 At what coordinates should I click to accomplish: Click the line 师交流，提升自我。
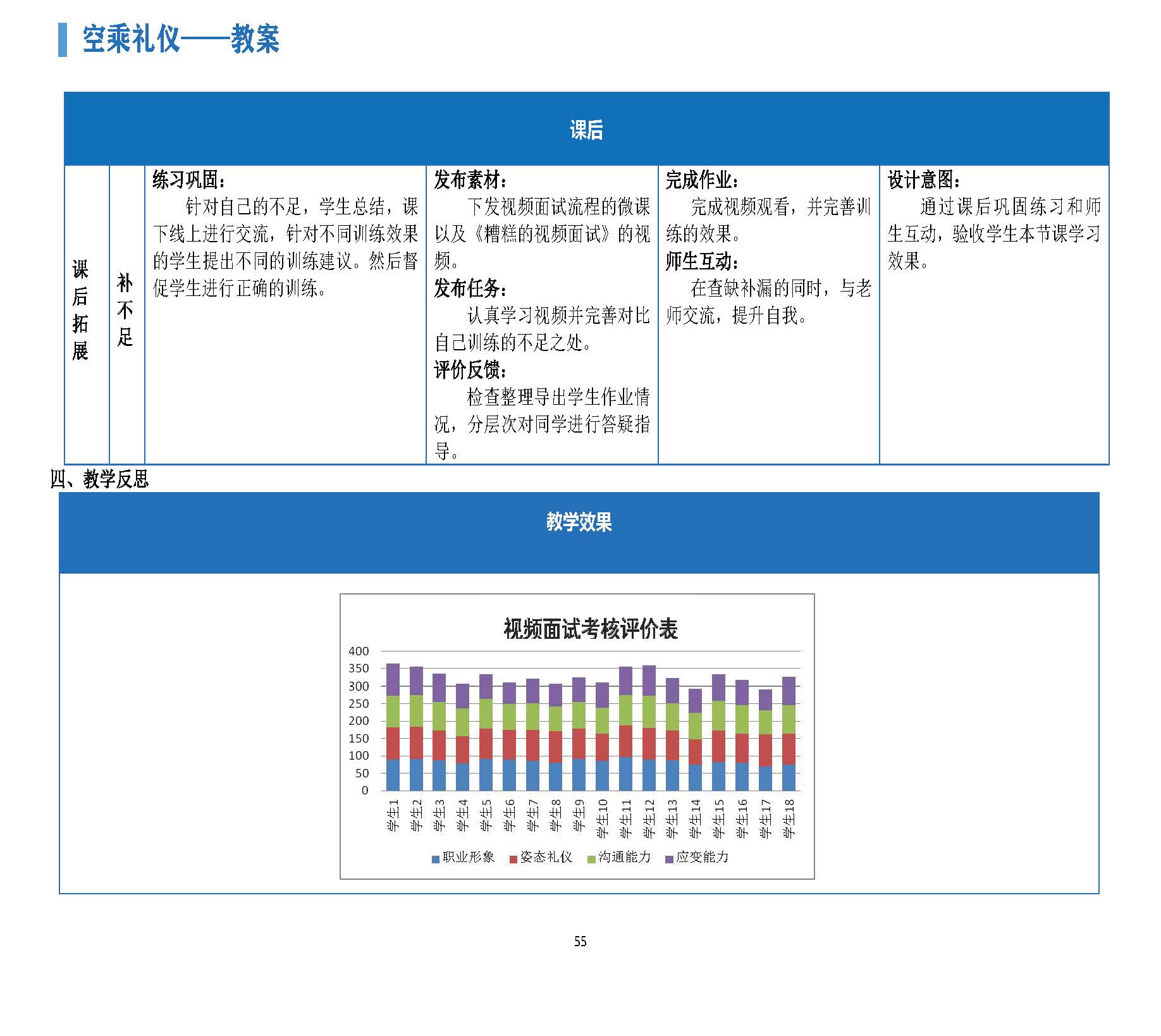pyautogui.click(x=737, y=316)
